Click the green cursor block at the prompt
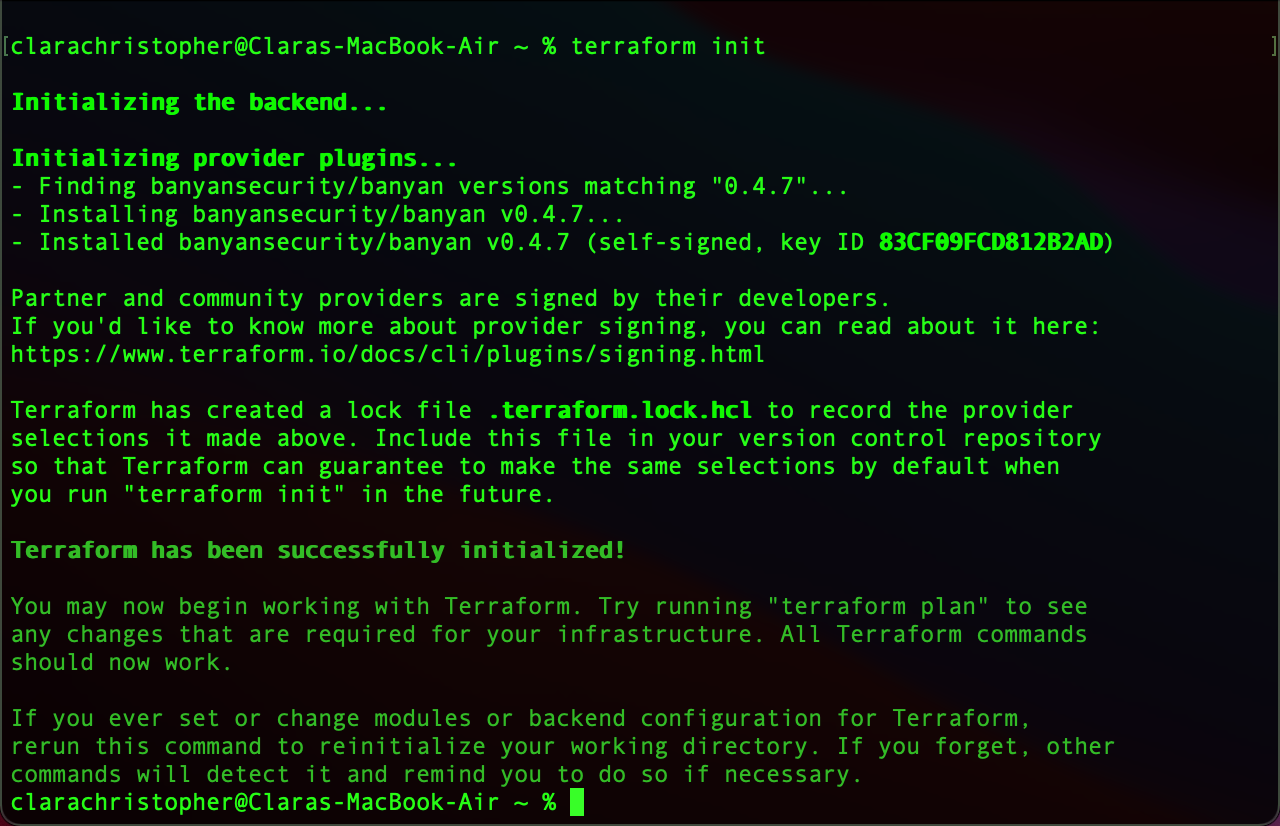This screenshot has height=826, width=1280. (576, 802)
